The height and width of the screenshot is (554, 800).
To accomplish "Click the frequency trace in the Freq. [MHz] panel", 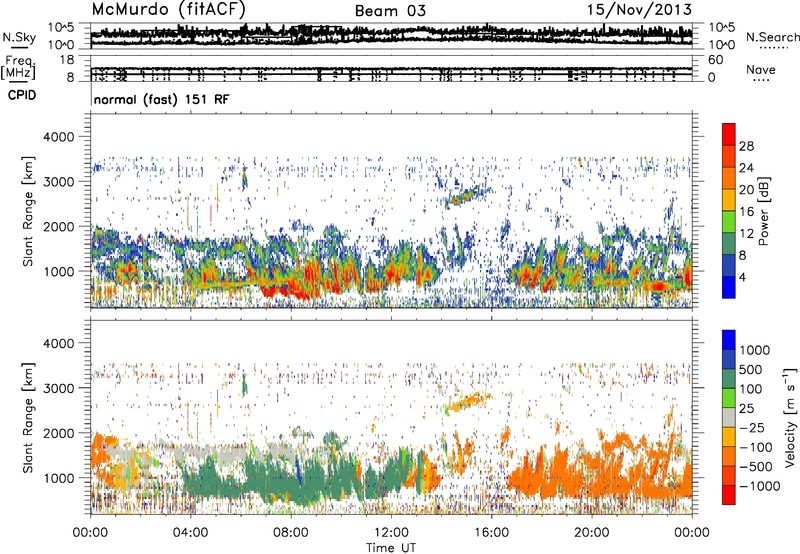I will [391, 68].
